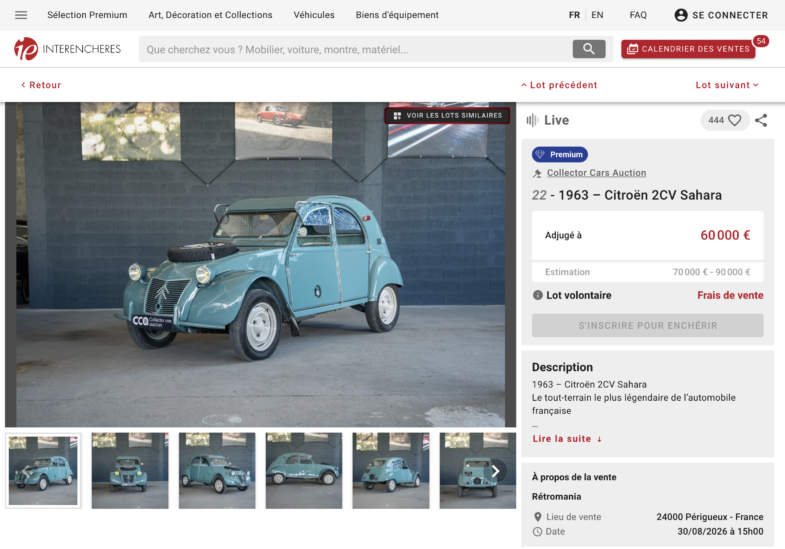The image size is (785, 549).
Task: Click the main Citroën 2CV photo
Action: (x=260, y=264)
